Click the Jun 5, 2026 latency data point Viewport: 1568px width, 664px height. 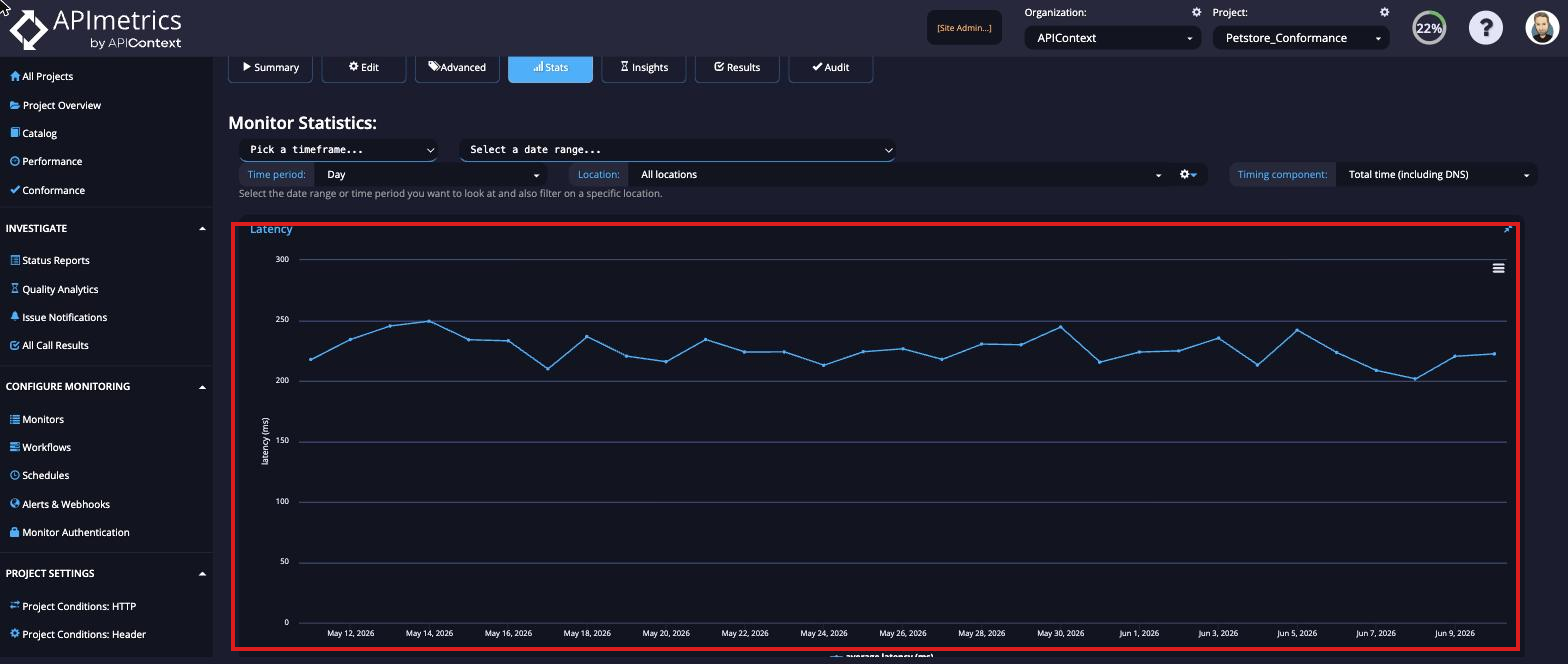(x=1297, y=330)
